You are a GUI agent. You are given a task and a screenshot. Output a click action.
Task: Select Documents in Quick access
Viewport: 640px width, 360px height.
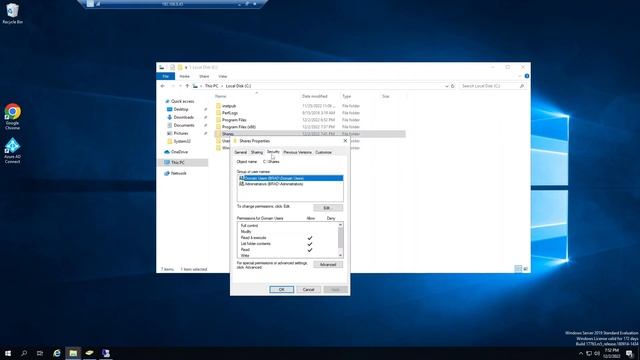pyautogui.click(x=184, y=125)
